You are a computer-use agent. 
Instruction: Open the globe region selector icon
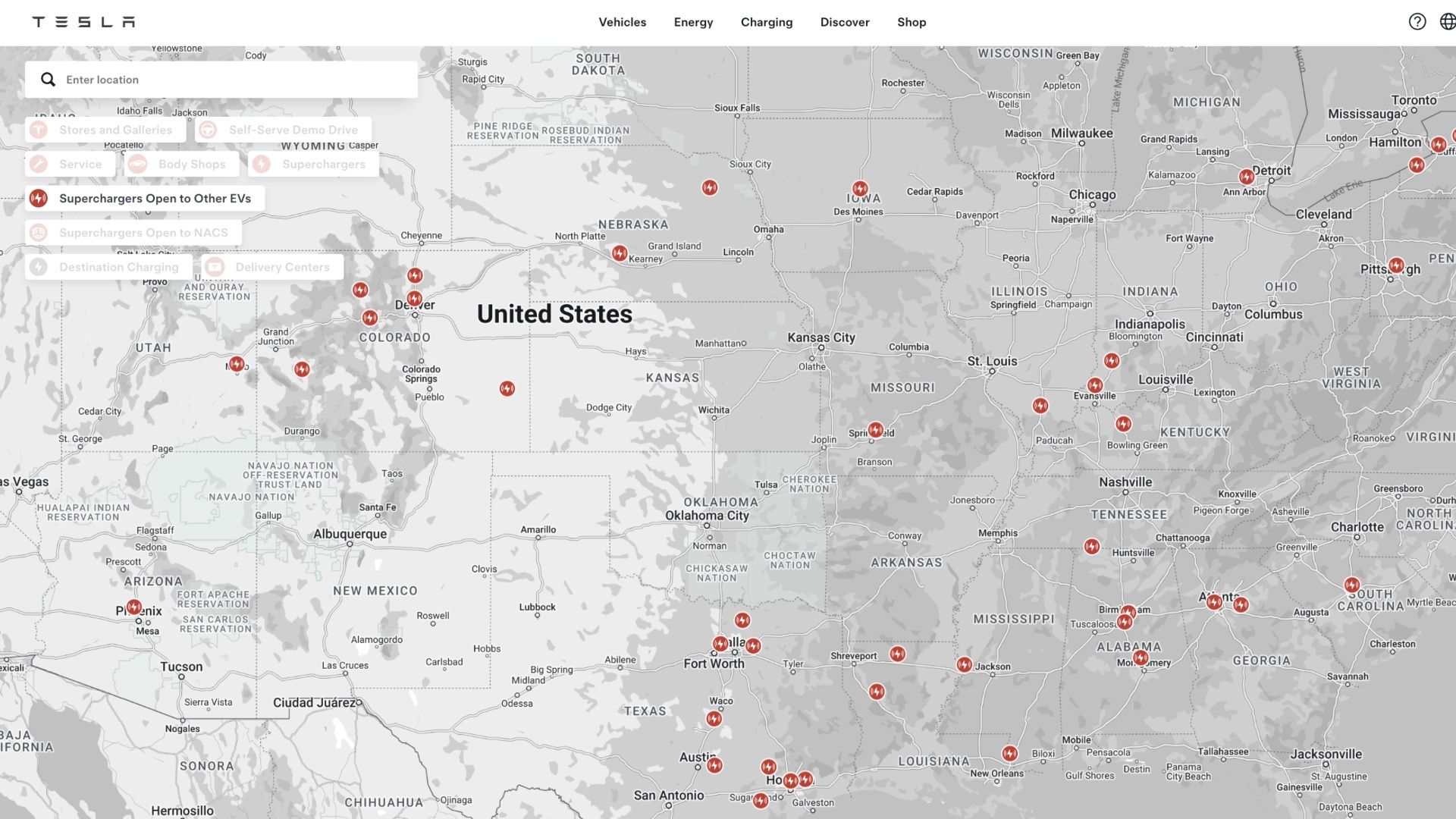[x=1447, y=22]
